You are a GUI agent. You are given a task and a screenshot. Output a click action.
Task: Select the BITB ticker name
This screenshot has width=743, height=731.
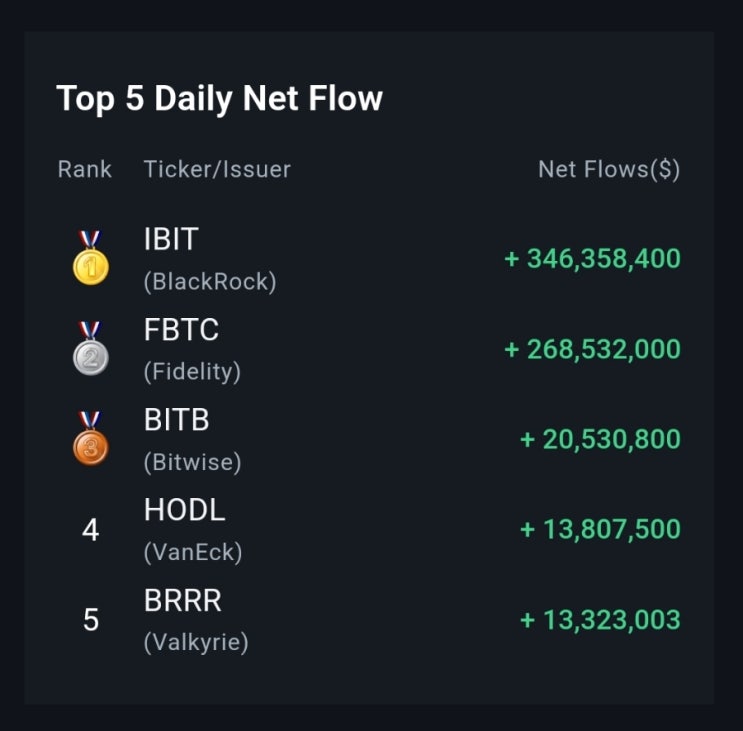(176, 420)
